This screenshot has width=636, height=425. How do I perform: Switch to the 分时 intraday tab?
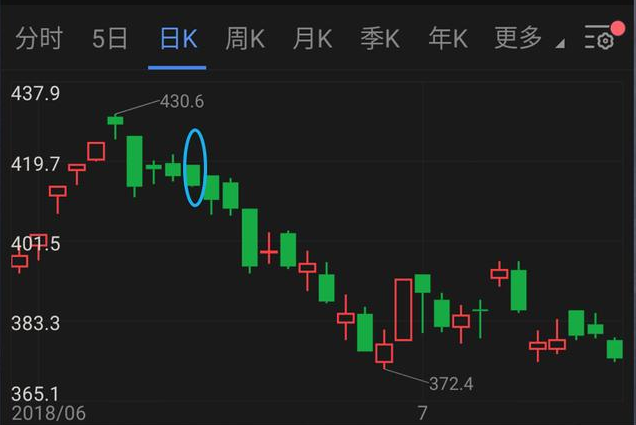pos(39,39)
